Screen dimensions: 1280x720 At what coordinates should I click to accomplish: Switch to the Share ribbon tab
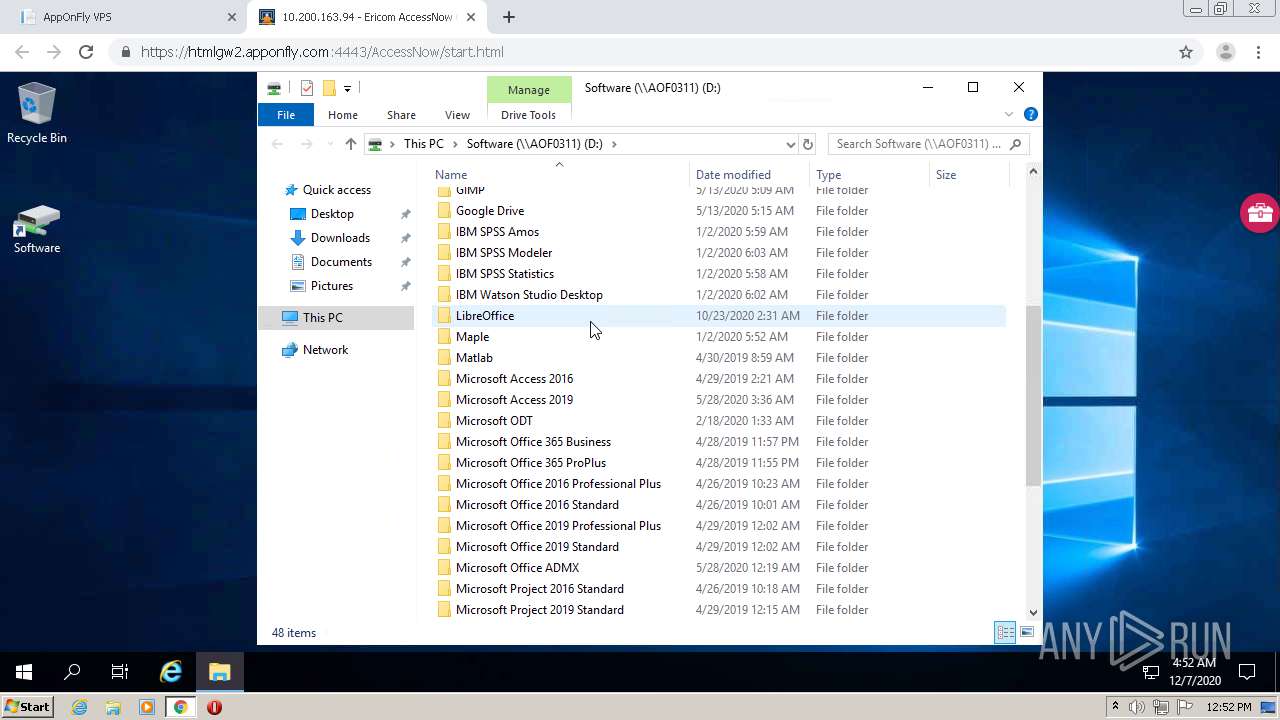click(x=401, y=115)
